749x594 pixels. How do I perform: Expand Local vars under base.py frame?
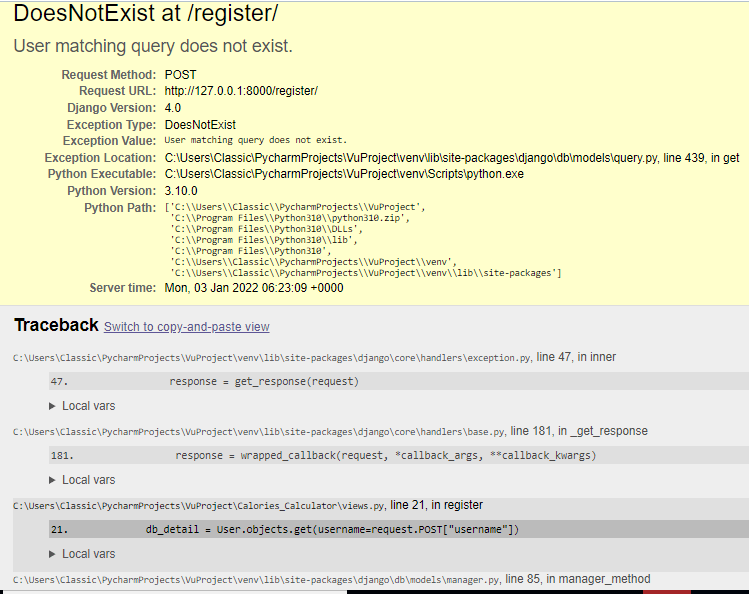coord(82,480)
